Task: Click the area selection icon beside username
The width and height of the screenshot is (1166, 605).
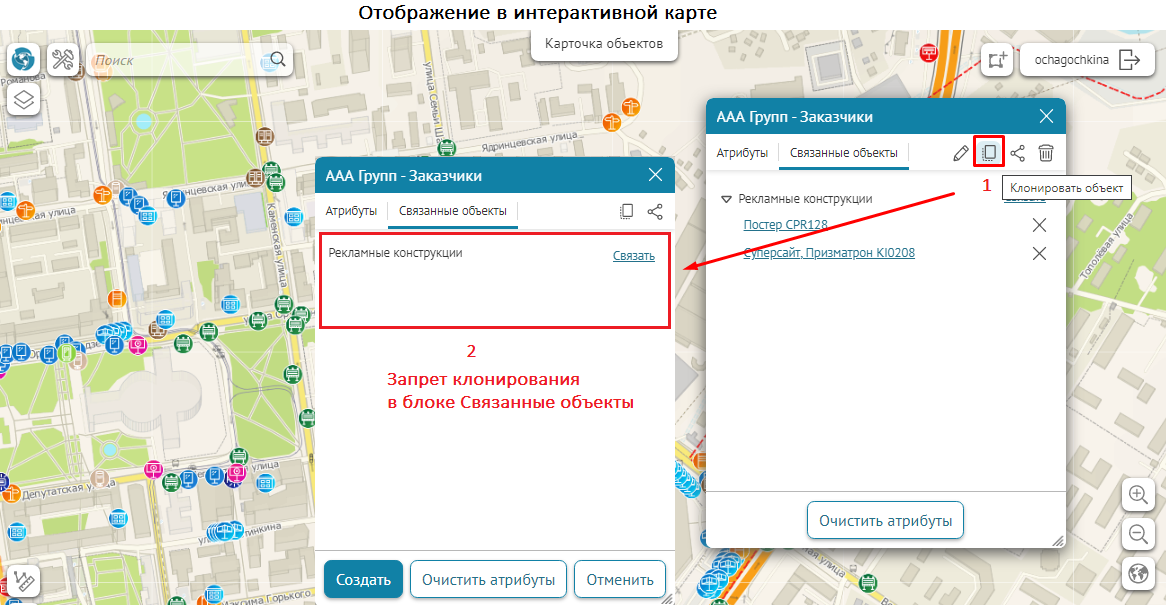Action: pos(996,60)
